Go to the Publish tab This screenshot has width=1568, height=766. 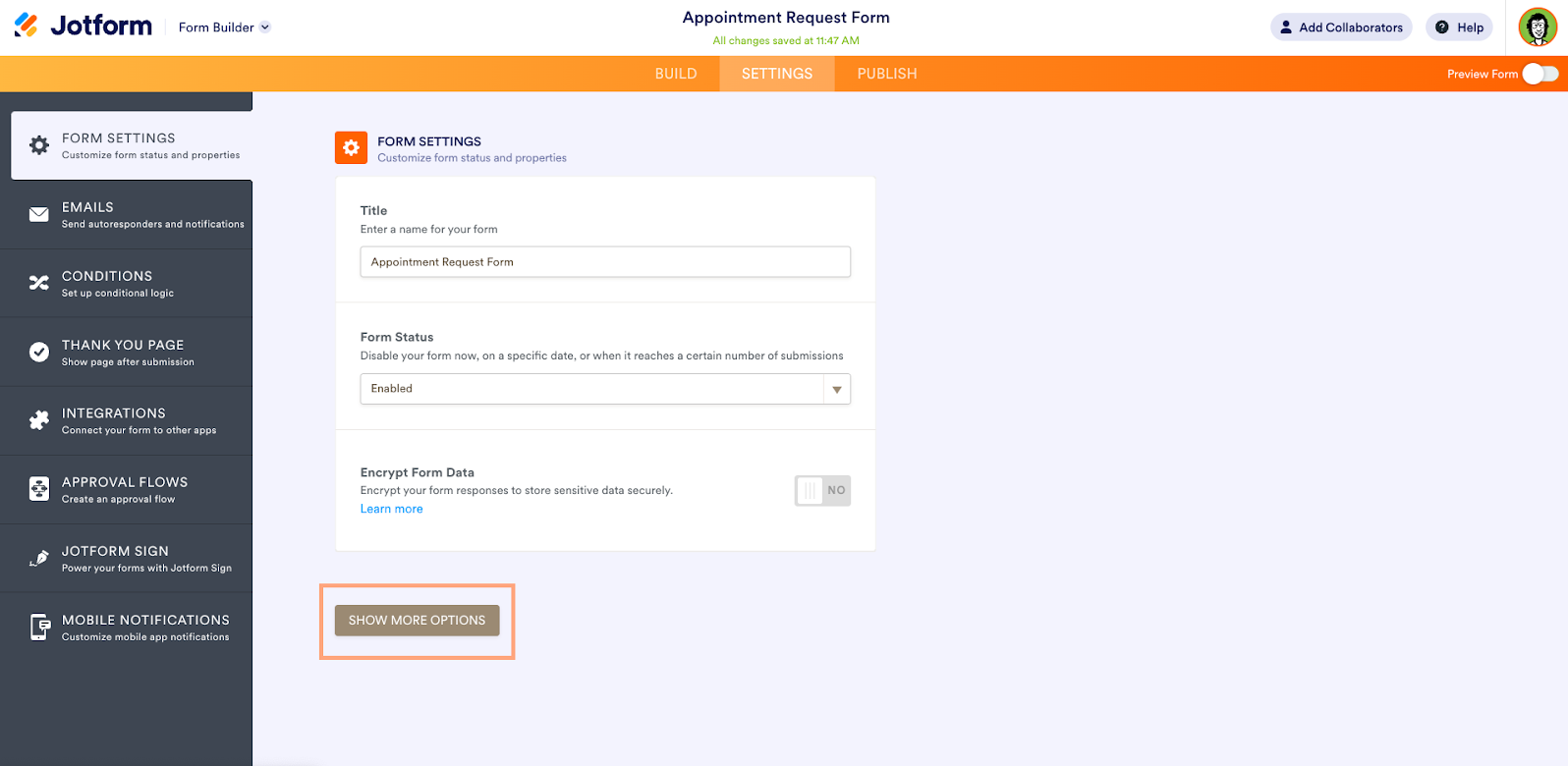pyautogui.click(x=887, y=74)
